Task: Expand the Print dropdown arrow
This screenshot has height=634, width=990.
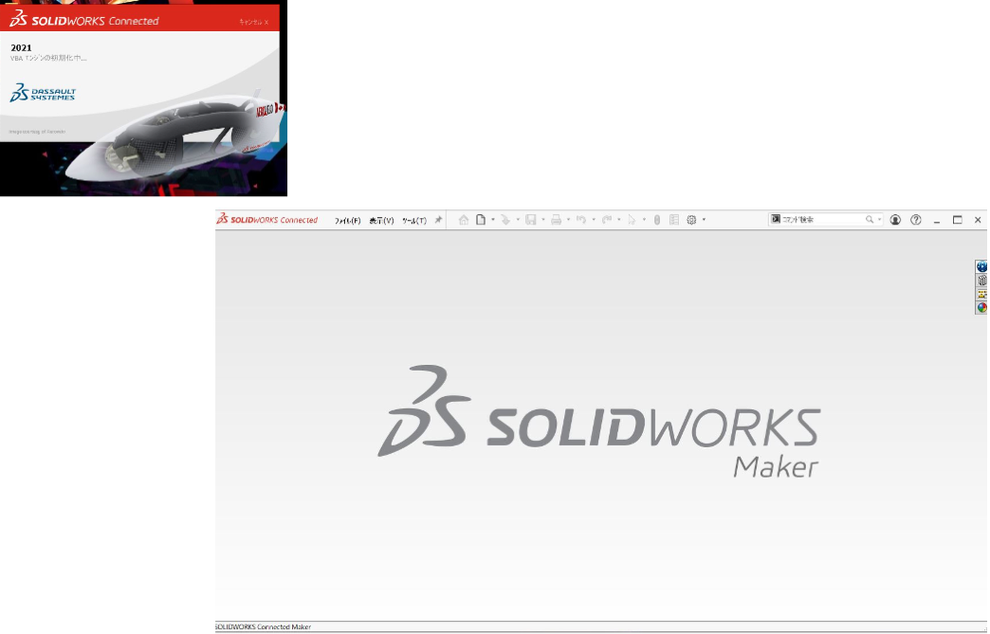Action: tap(568, 220)
